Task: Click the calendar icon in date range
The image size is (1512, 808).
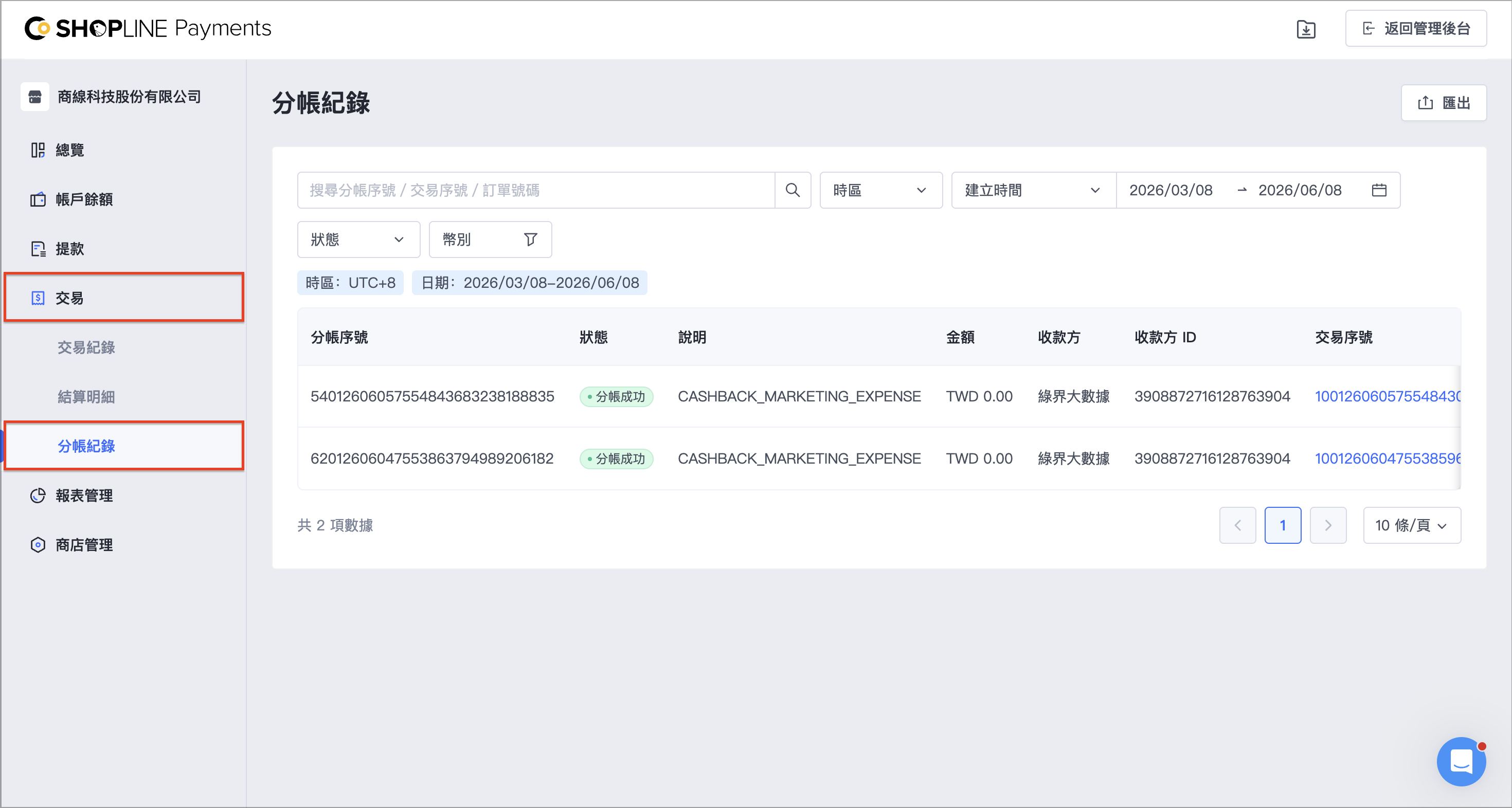Action: click(1379, 190)
